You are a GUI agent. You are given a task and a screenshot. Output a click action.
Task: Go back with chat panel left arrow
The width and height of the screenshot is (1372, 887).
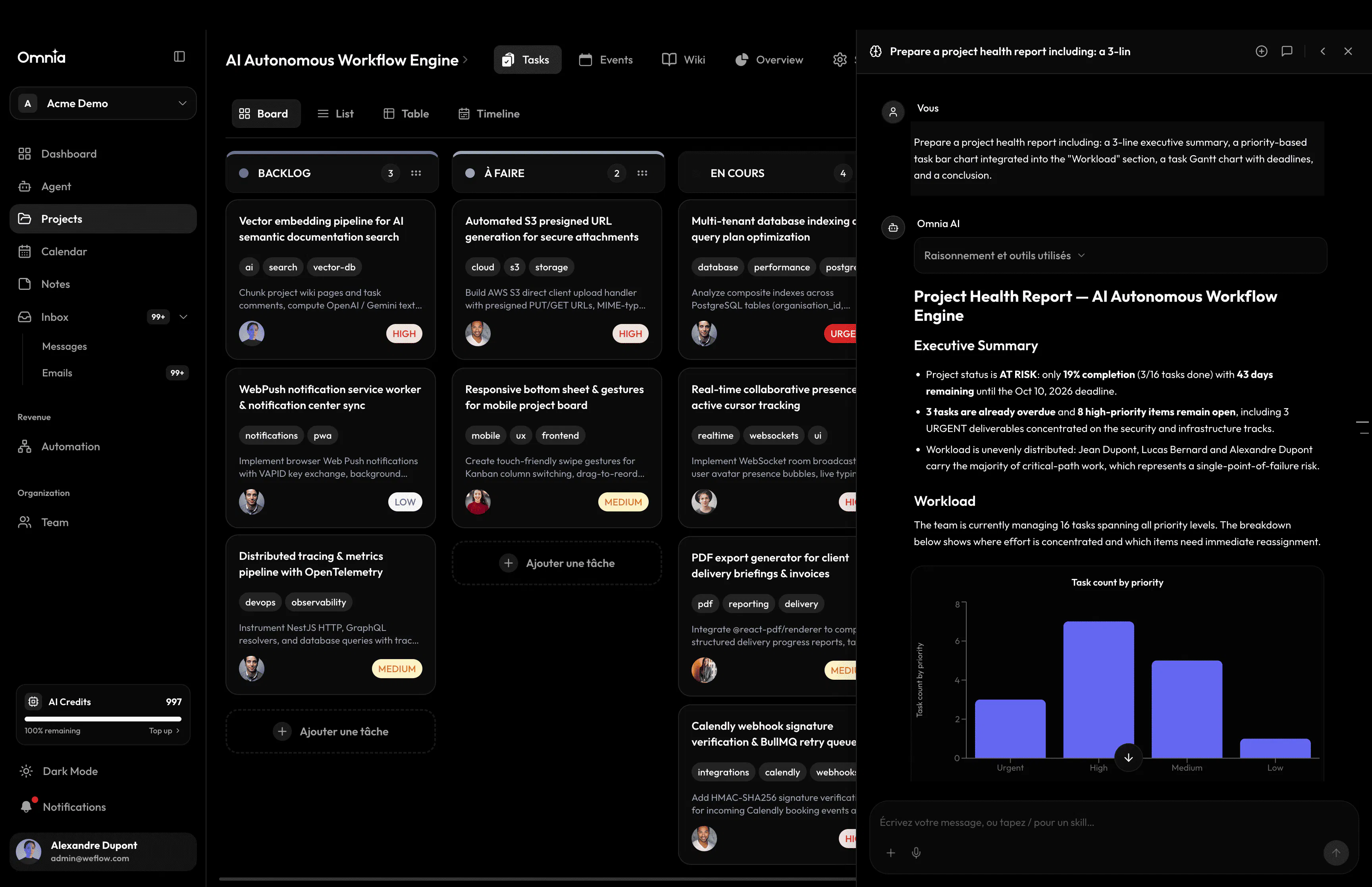(x=1323, y=51)
